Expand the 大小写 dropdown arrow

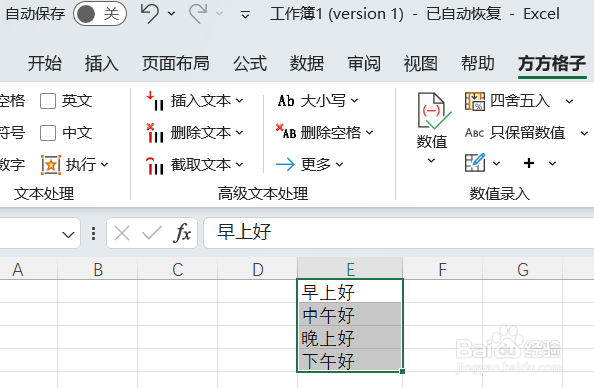(354, 101)
